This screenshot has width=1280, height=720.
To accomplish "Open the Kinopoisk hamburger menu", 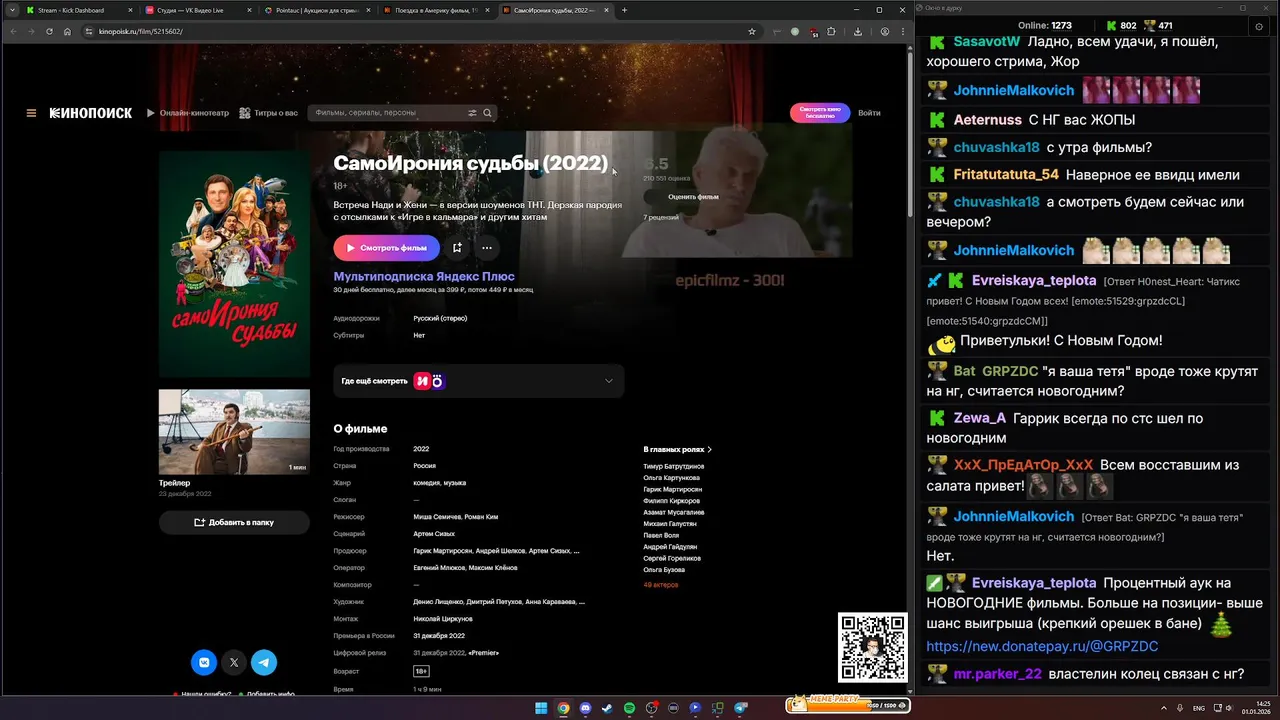I will (x=31, y=113).
